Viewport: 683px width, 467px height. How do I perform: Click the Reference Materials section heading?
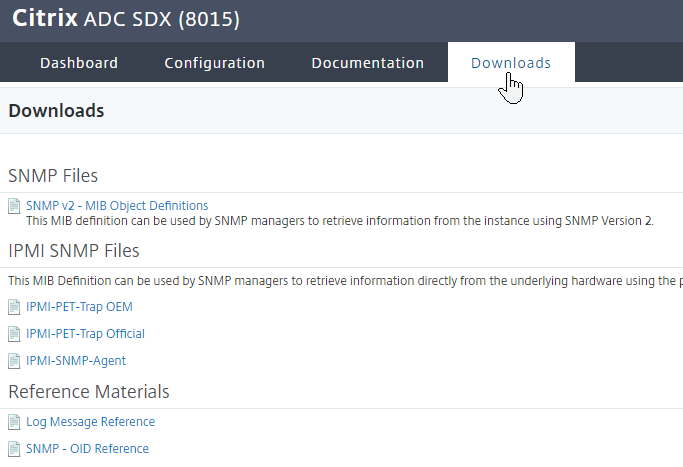89,392
